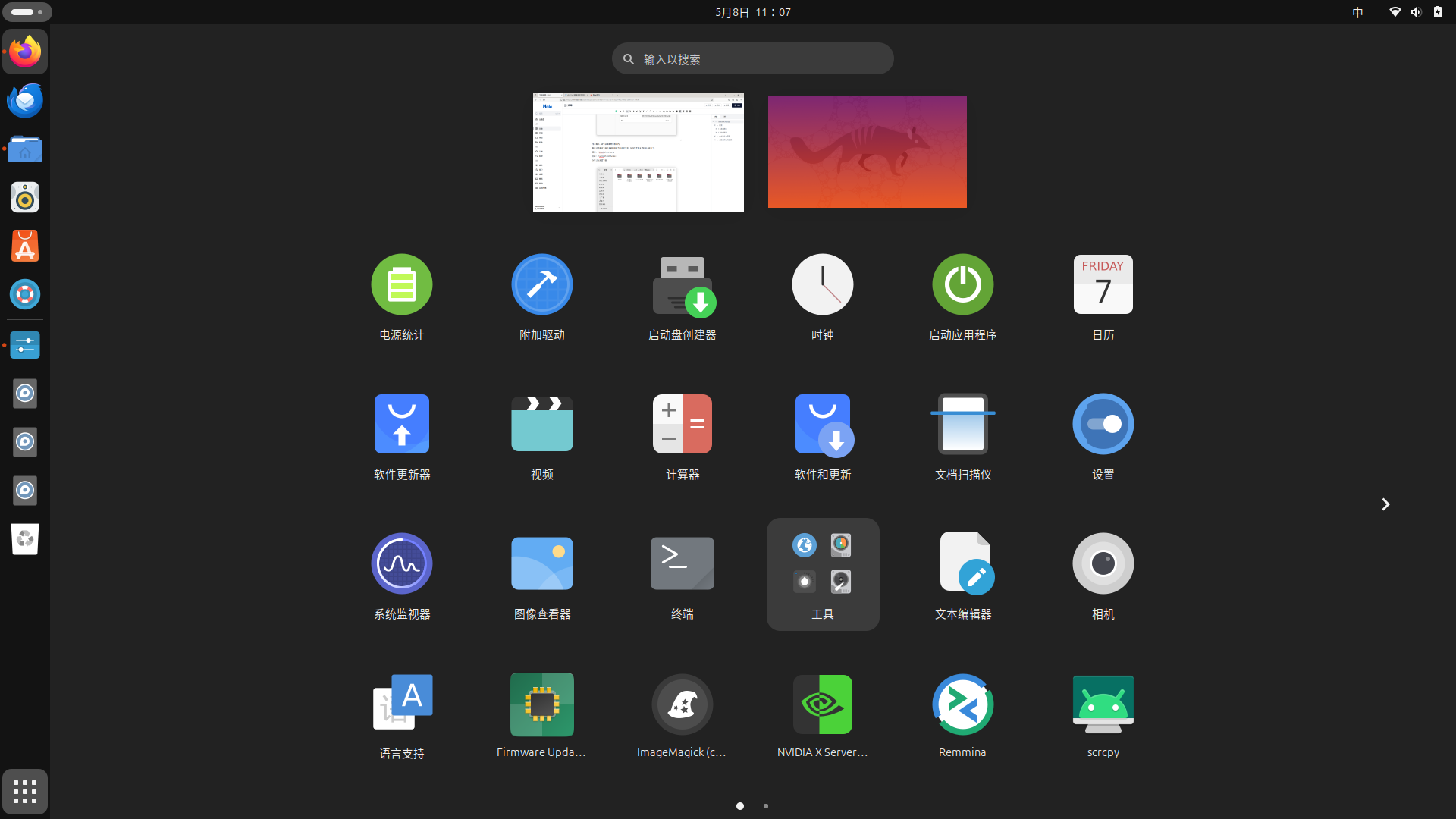The height and width of the screenshot is (819, 1456).
Task: Select the browser window workspace thumbnail
Action: click(638, 152)
